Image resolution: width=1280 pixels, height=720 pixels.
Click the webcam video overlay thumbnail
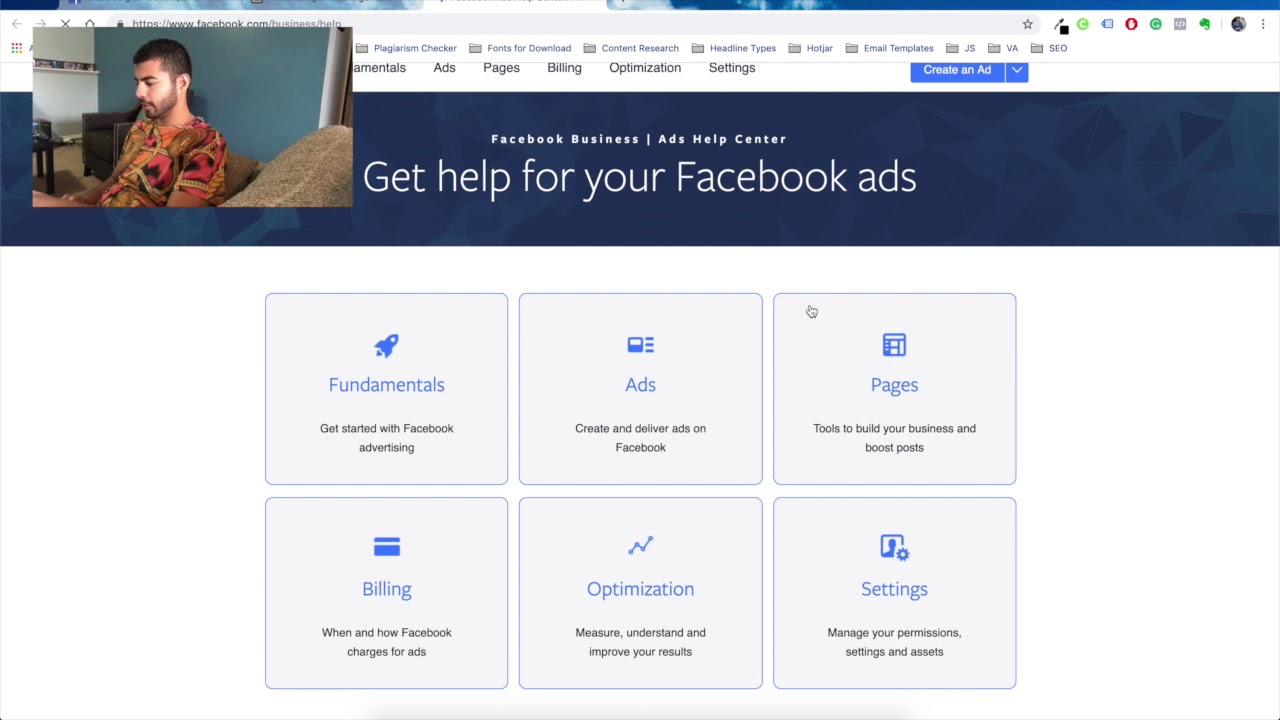tap(192, 116)
